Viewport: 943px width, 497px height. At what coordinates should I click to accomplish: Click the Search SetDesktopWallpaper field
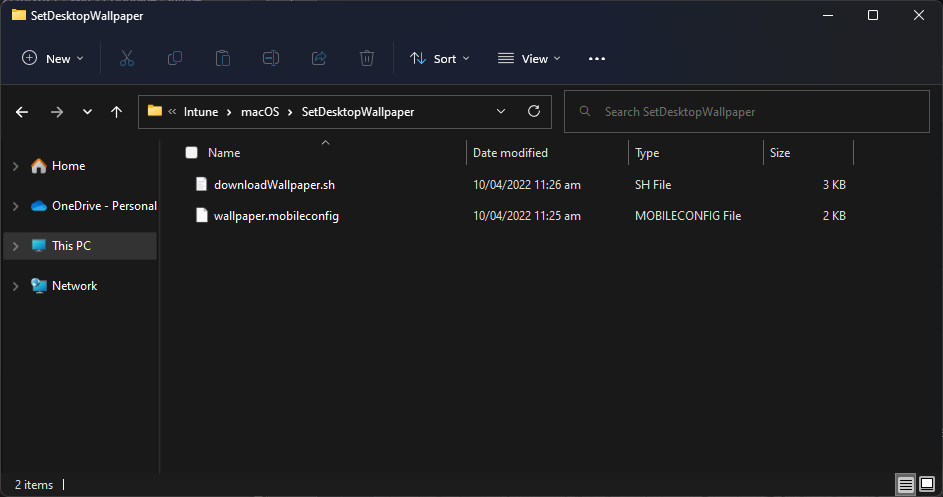[x=746, y=111]
